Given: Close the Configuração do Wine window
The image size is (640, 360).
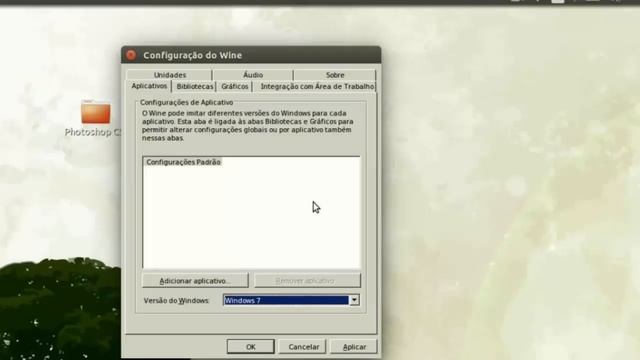Looking at the screenshot, I should tap(131, 55).
